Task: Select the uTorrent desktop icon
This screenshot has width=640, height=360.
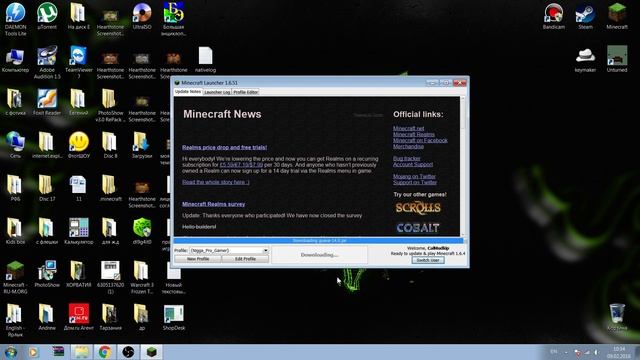Action: coord(47,16)
